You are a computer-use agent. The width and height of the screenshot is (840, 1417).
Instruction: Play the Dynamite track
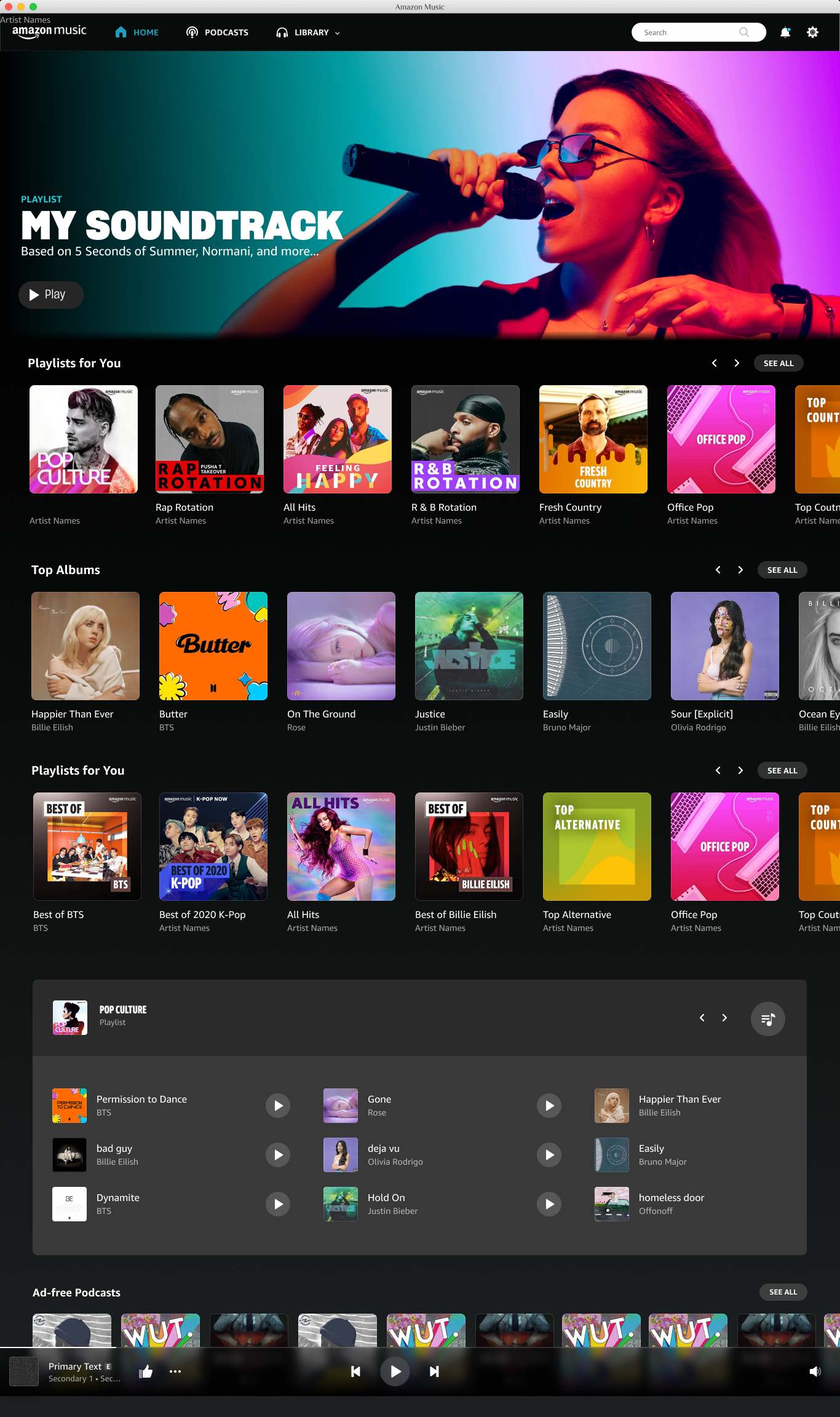(278, 1204)
